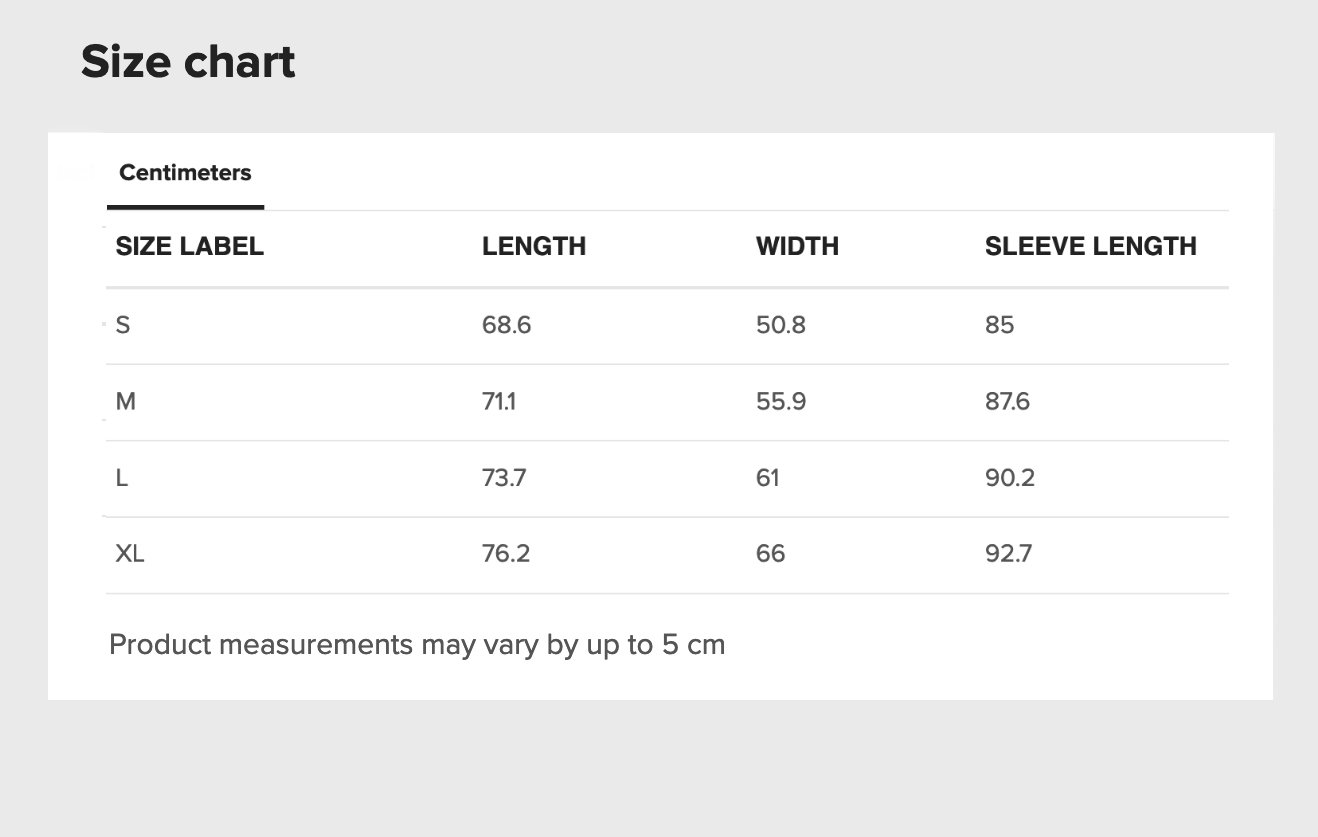
Task: Click the SIZE LABEL column header
Action: (x=190, y=247)
